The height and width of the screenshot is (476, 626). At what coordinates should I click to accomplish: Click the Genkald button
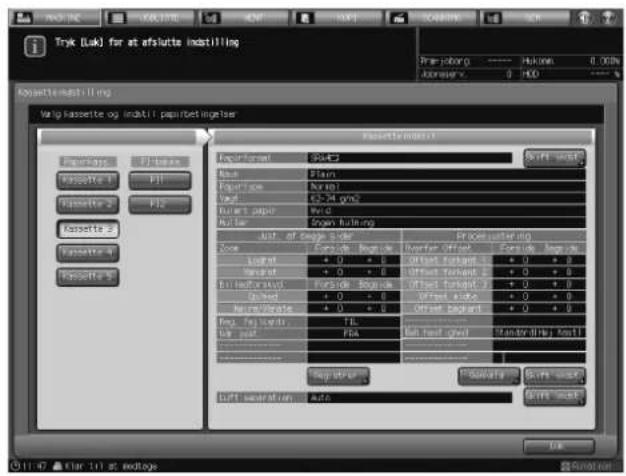pos(489,376)
